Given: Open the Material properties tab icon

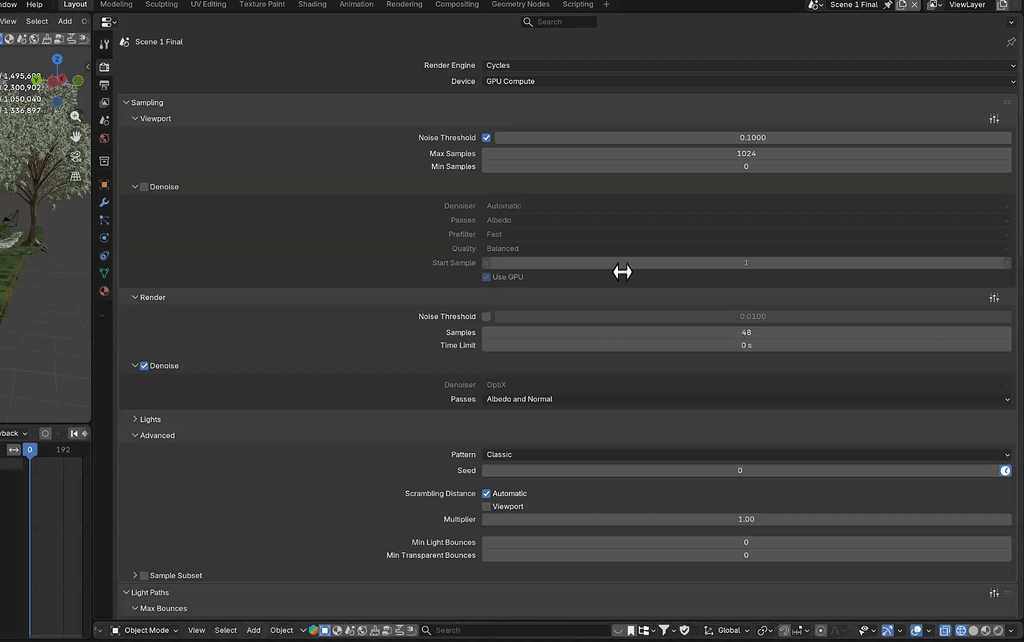Looking at the screenshot, I should tap(104, 291).
